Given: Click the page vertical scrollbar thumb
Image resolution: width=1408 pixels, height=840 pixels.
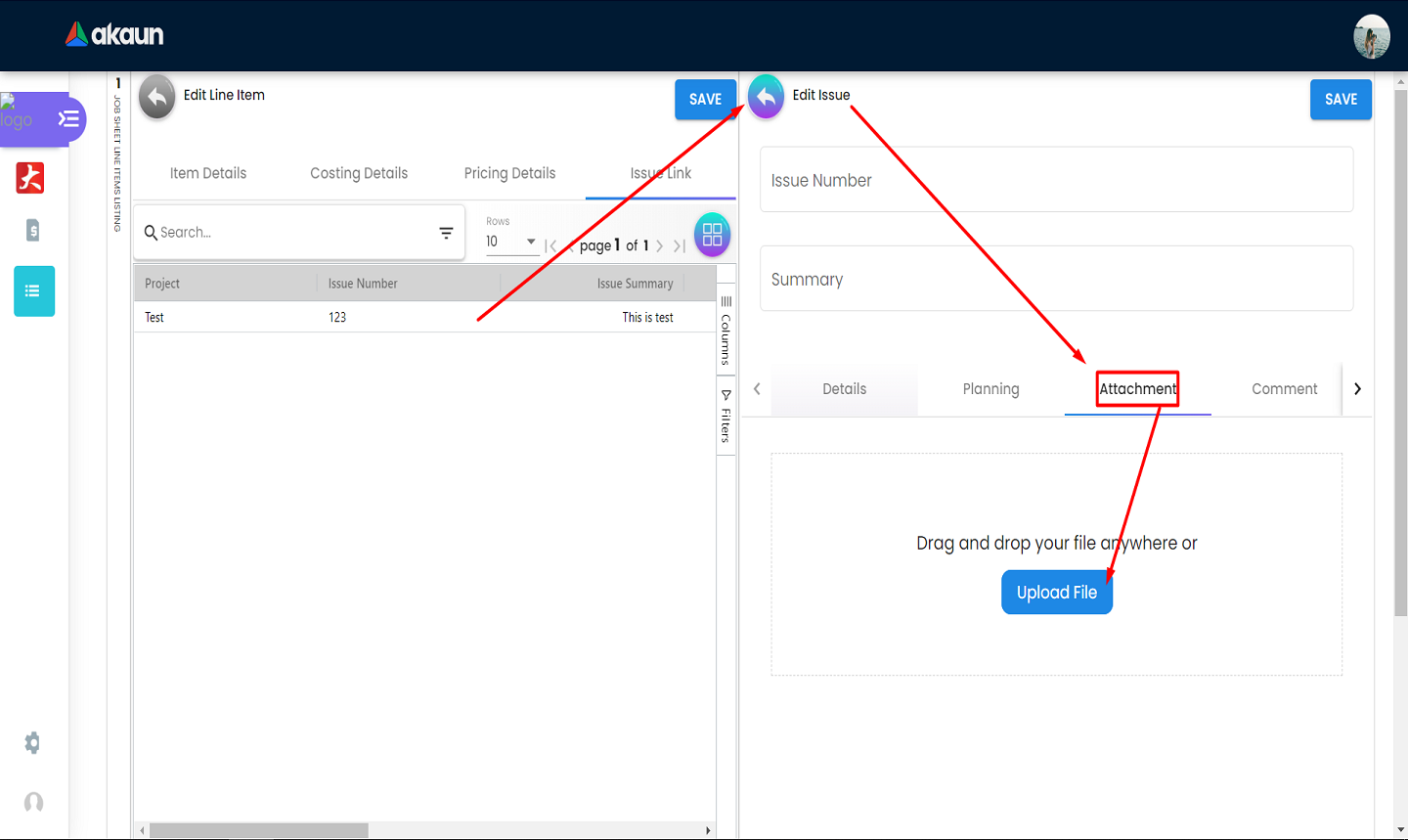Looking at the screenshot, I should click(x=1400, y=352).
